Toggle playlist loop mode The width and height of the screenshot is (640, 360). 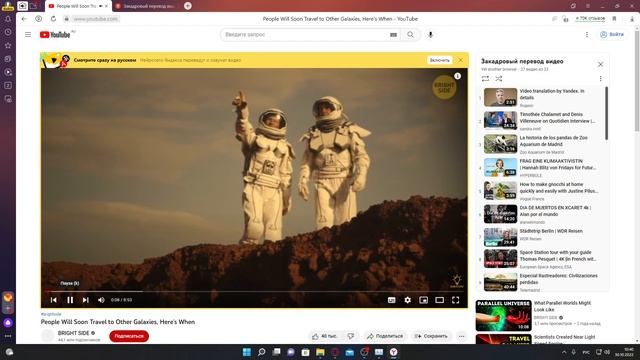pos(485,78)
